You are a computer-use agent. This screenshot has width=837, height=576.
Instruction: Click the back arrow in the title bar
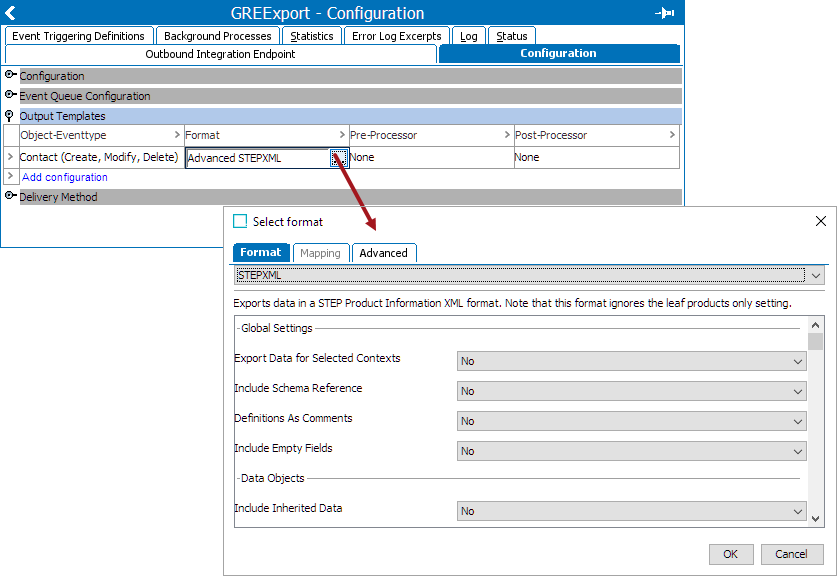click(x=11, y=13)
